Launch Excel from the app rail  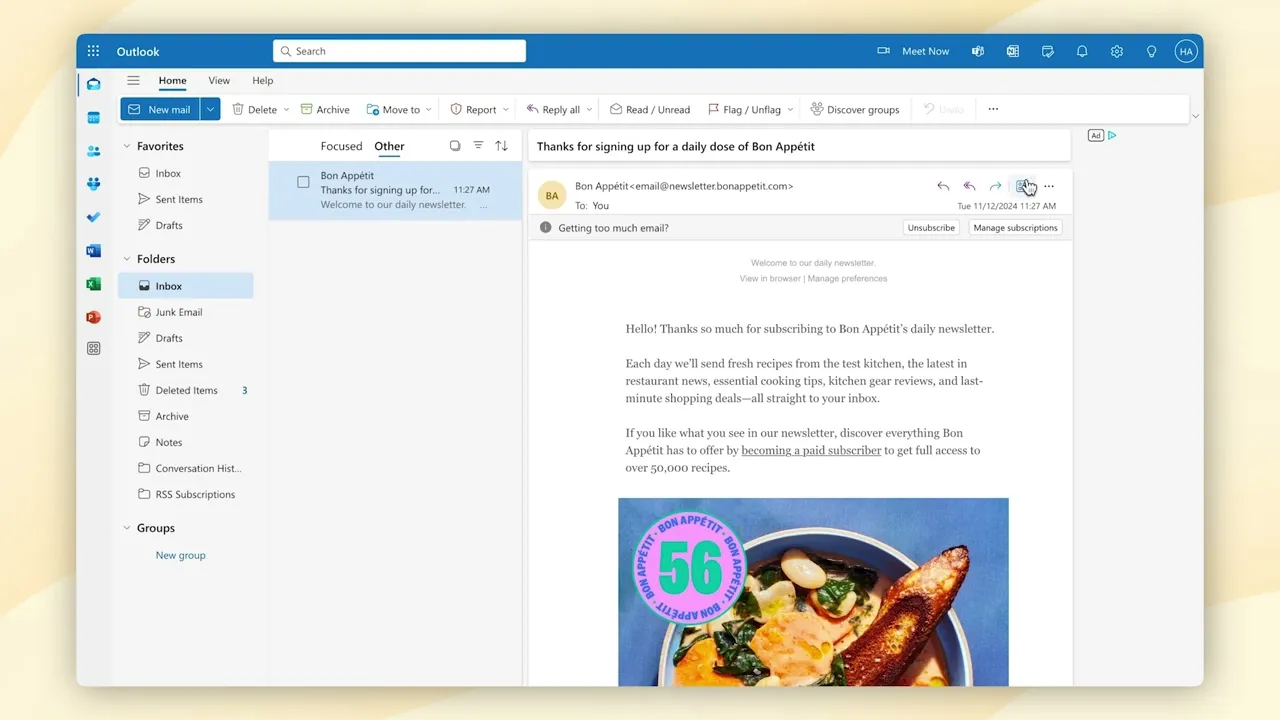point(93,284)
